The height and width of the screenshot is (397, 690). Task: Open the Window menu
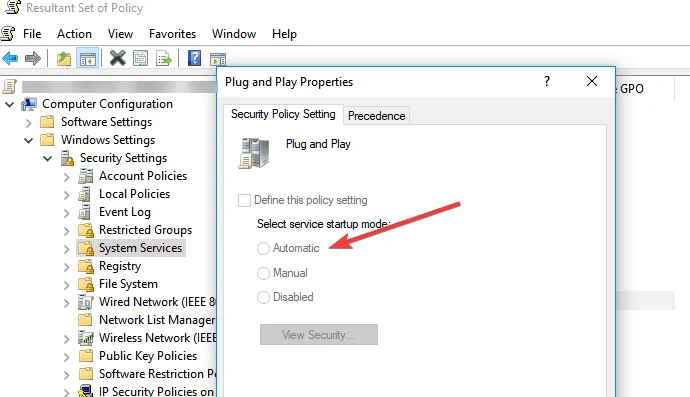234,34
